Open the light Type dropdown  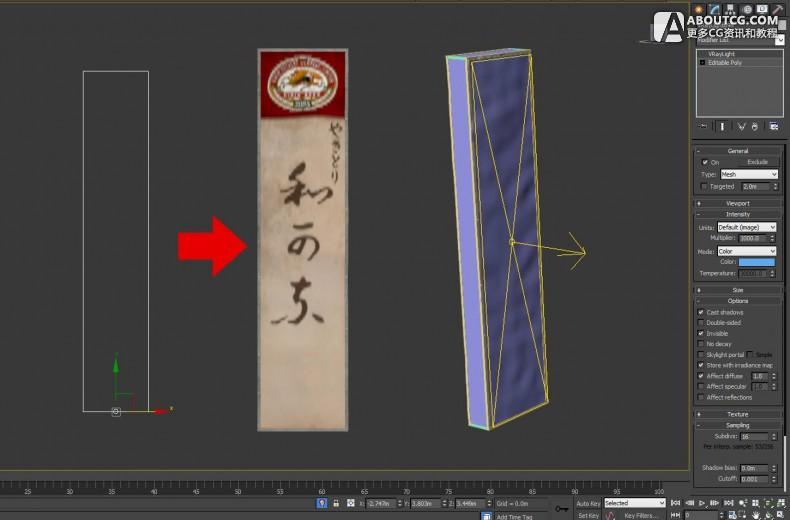click(748, 174)
